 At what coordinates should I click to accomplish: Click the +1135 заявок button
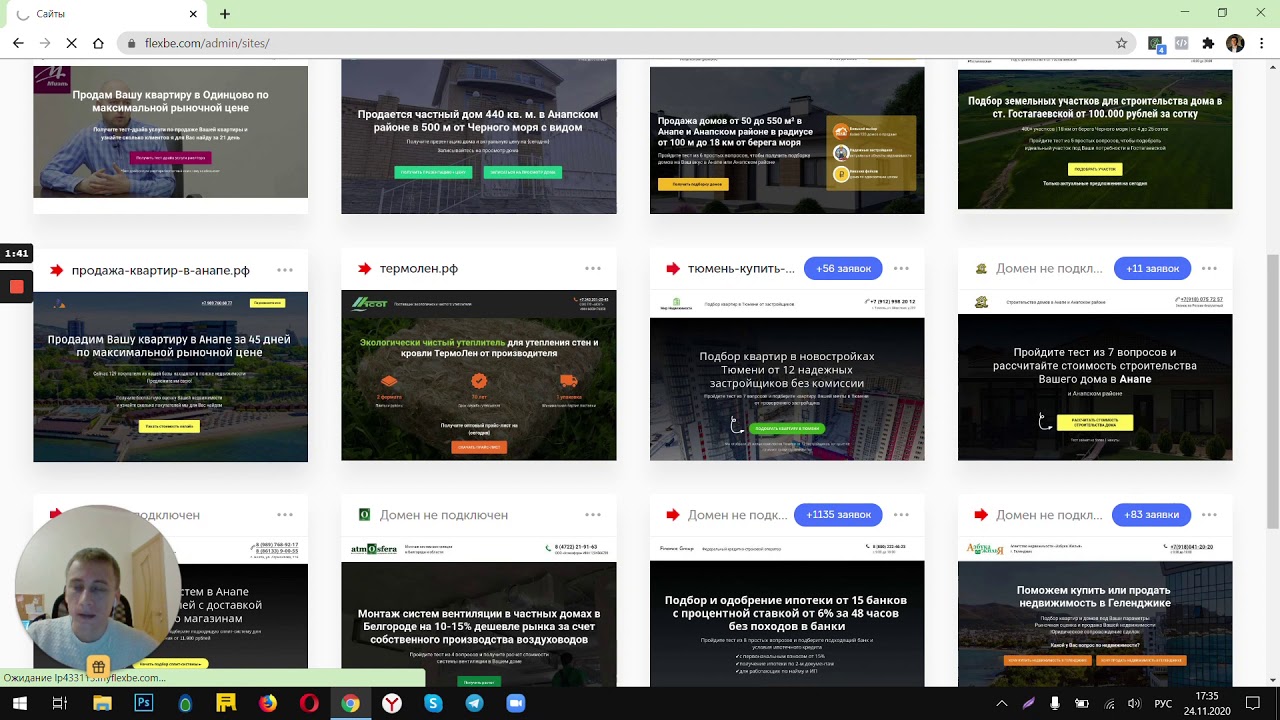tap(838, 515)
